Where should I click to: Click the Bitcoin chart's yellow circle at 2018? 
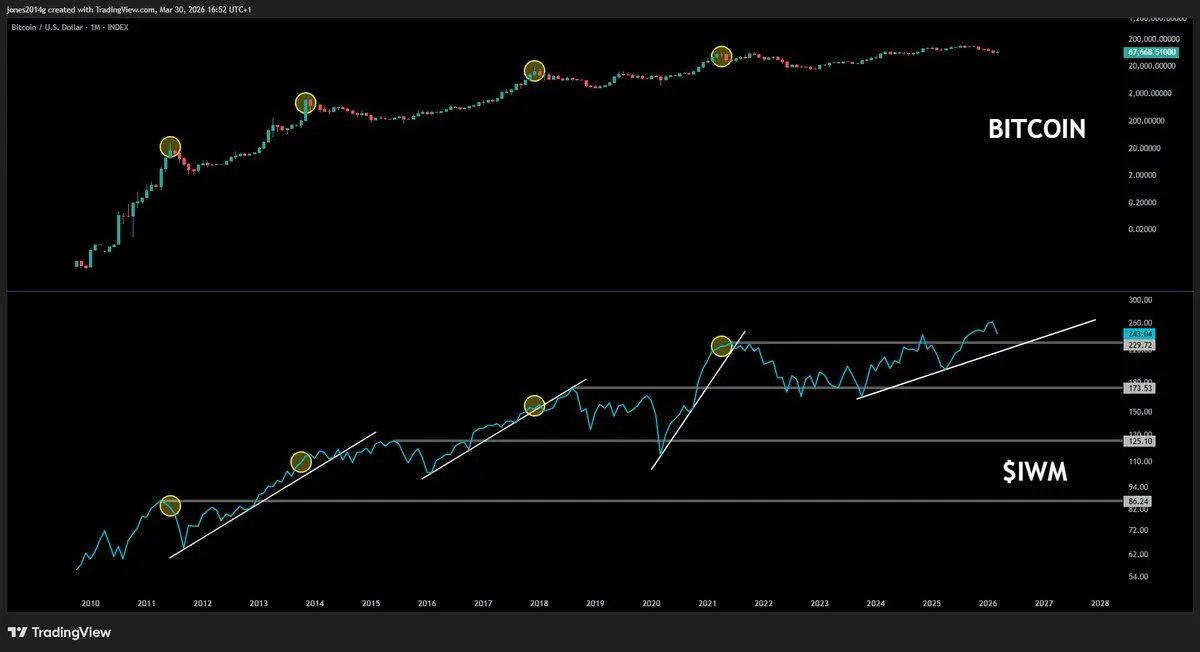(534, 71)
